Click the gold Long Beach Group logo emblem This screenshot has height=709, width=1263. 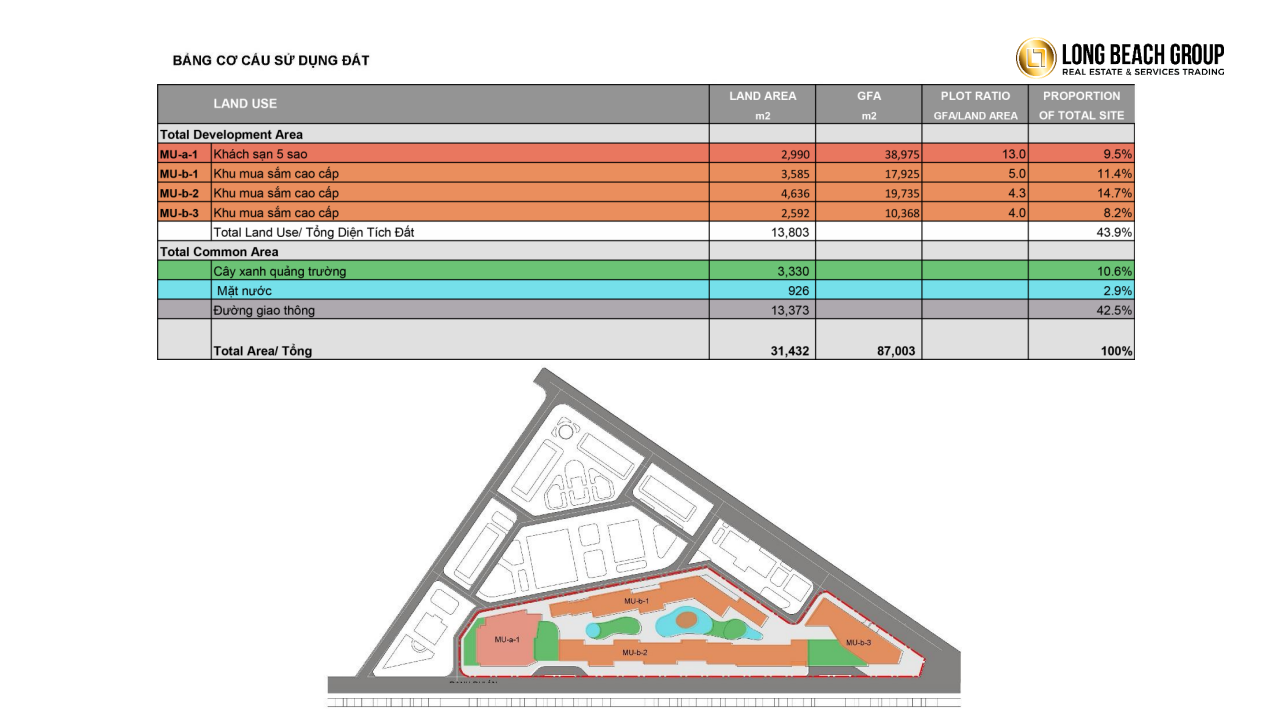[x=1036, y=58]
